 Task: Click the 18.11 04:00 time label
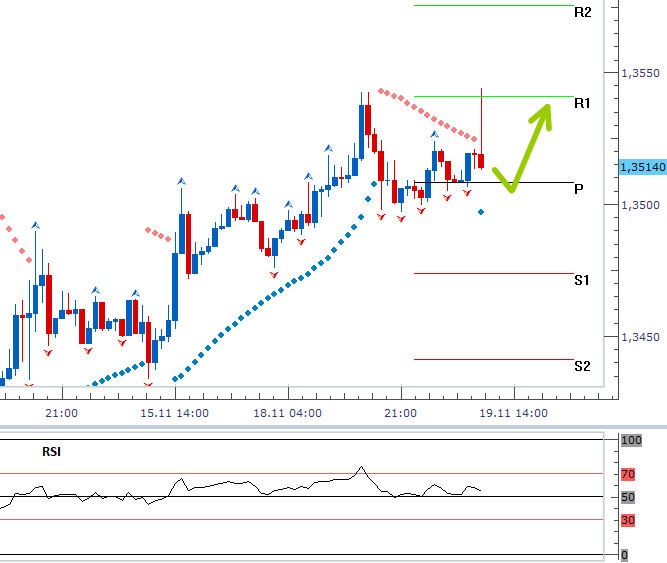(x=288, y=413)
